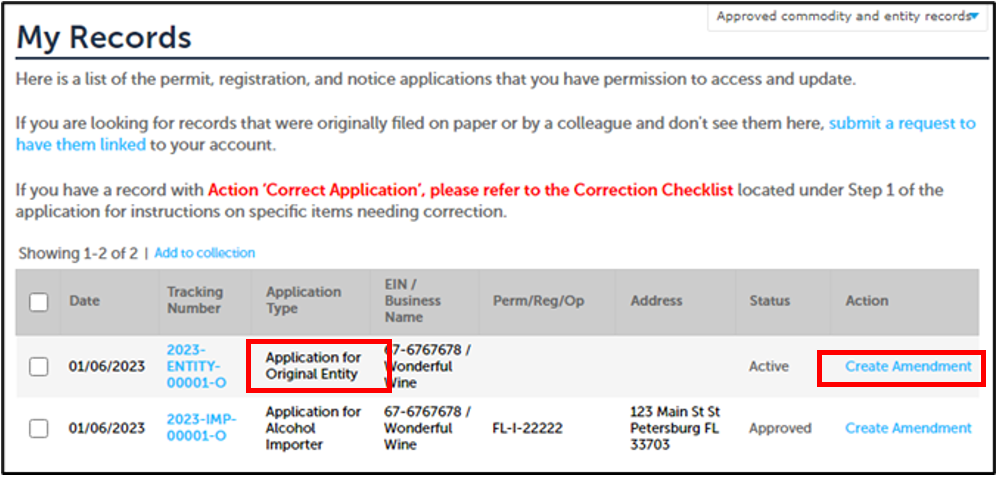Click the Add to collection link
997x477 pixels.
204,253
